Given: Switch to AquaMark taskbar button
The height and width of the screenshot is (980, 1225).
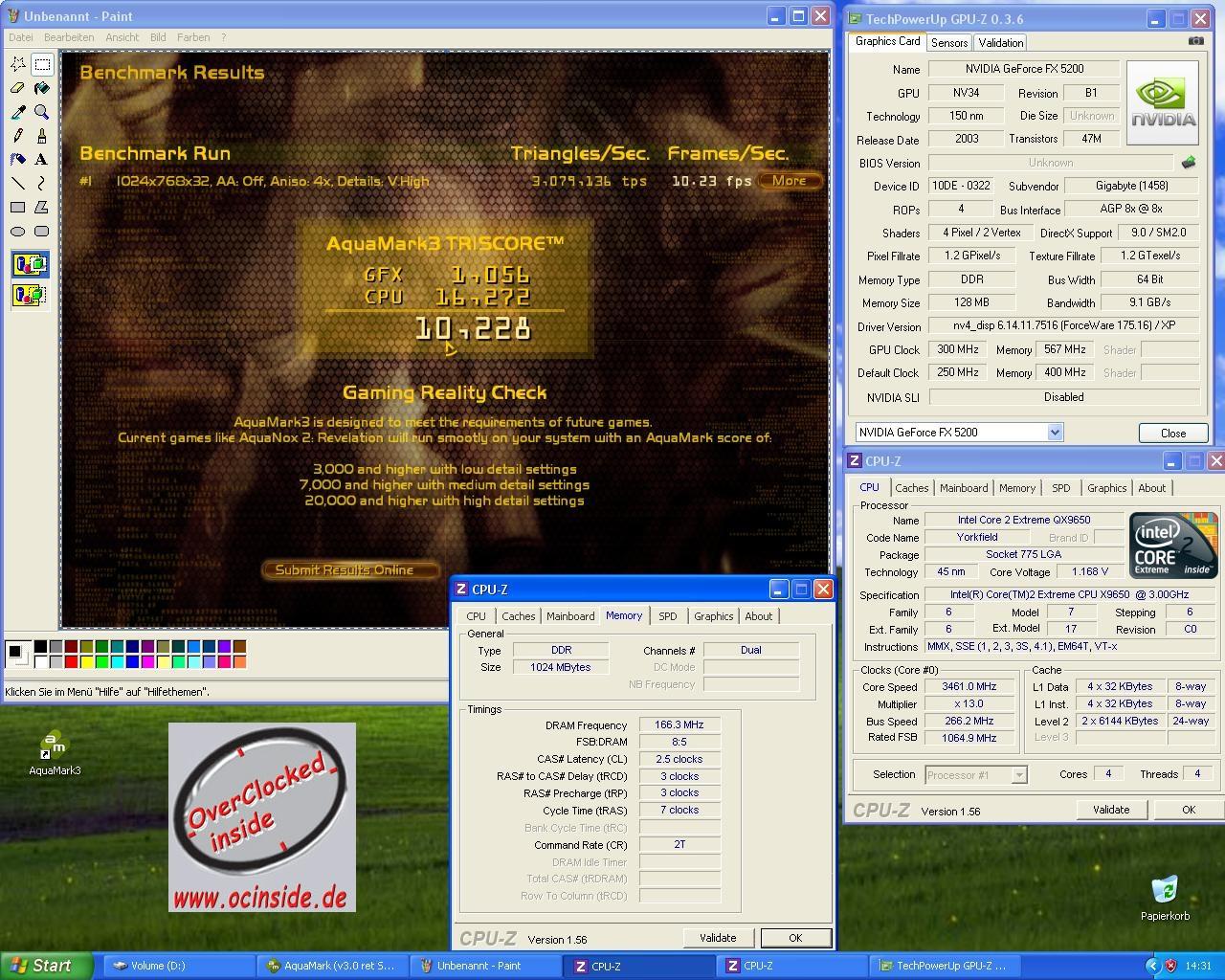Looking at the screenshot, I should pos(332,966).
